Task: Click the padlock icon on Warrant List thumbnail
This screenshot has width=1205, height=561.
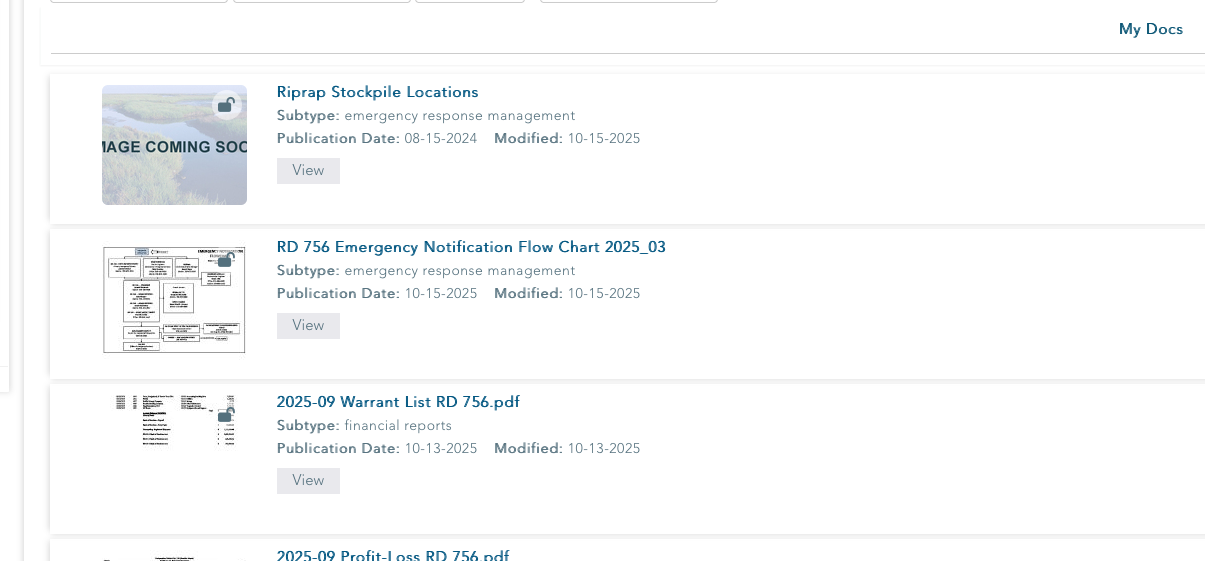Action: coord(226,415)
